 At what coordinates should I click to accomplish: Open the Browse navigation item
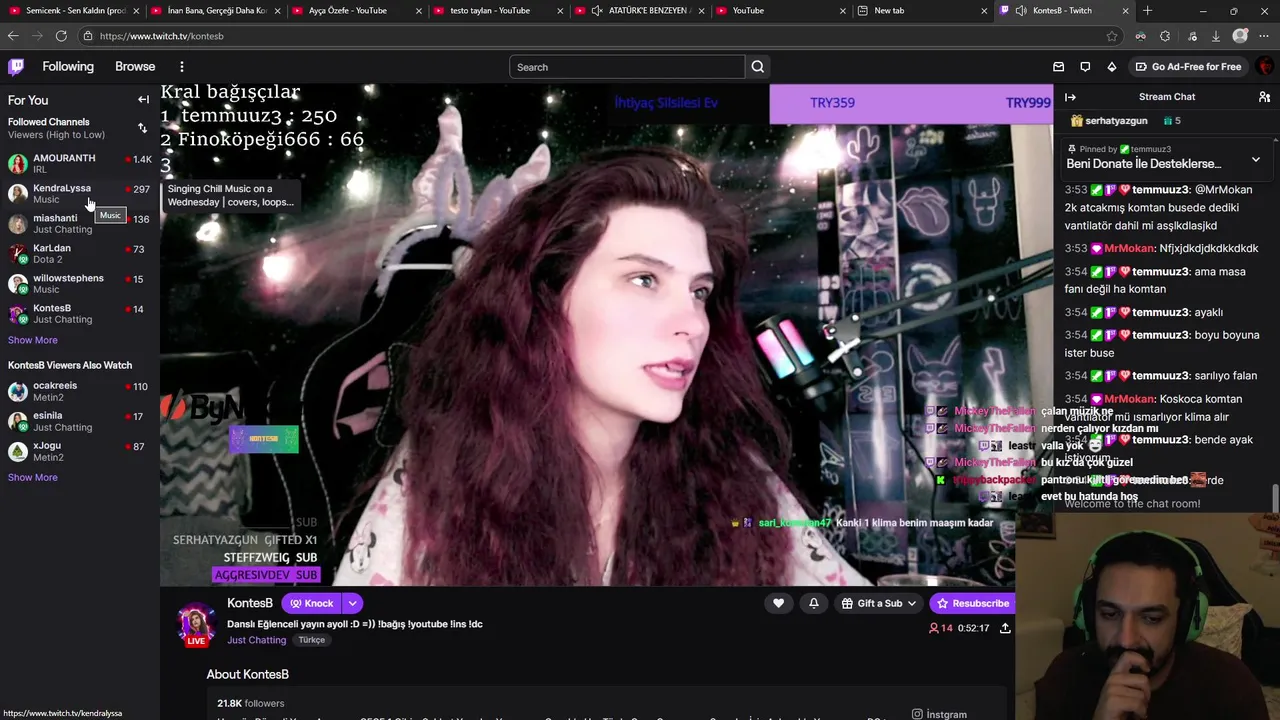(x=135, y=67)
